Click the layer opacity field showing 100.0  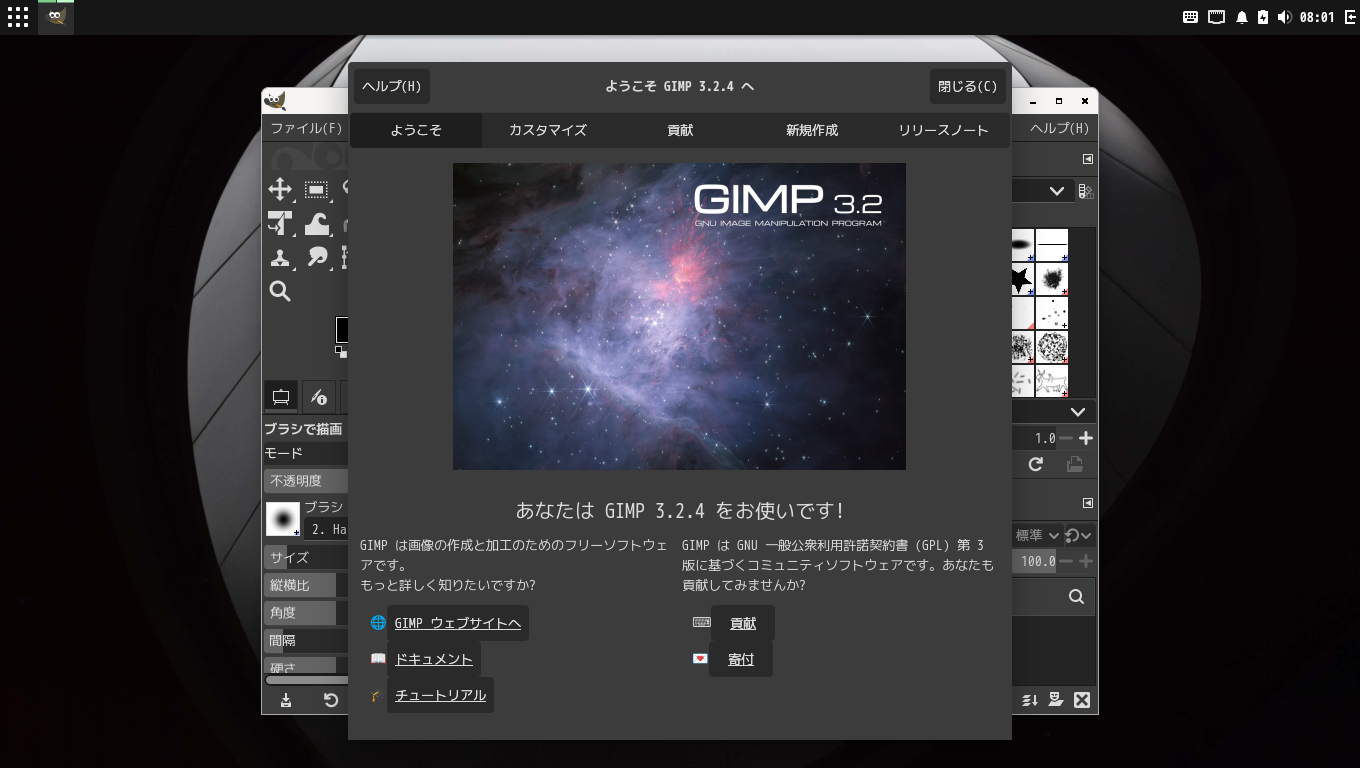[1034, 562]
